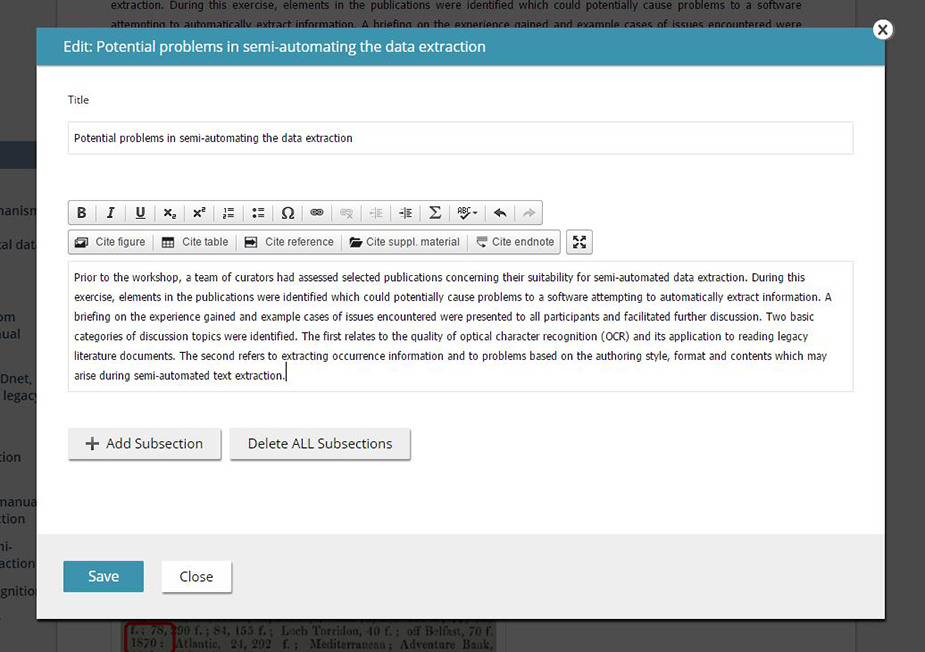Click the Title input field
The width and height of the screenshot is (925, 652).
click(x=461, y=138)
